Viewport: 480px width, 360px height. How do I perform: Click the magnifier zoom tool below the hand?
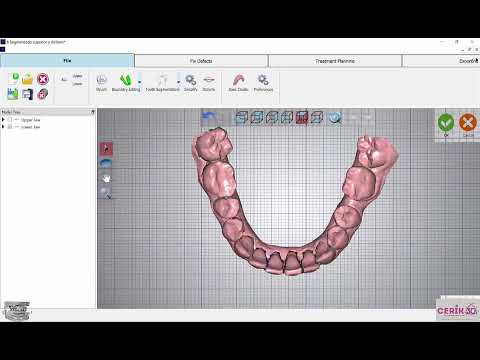coord(106,193)
